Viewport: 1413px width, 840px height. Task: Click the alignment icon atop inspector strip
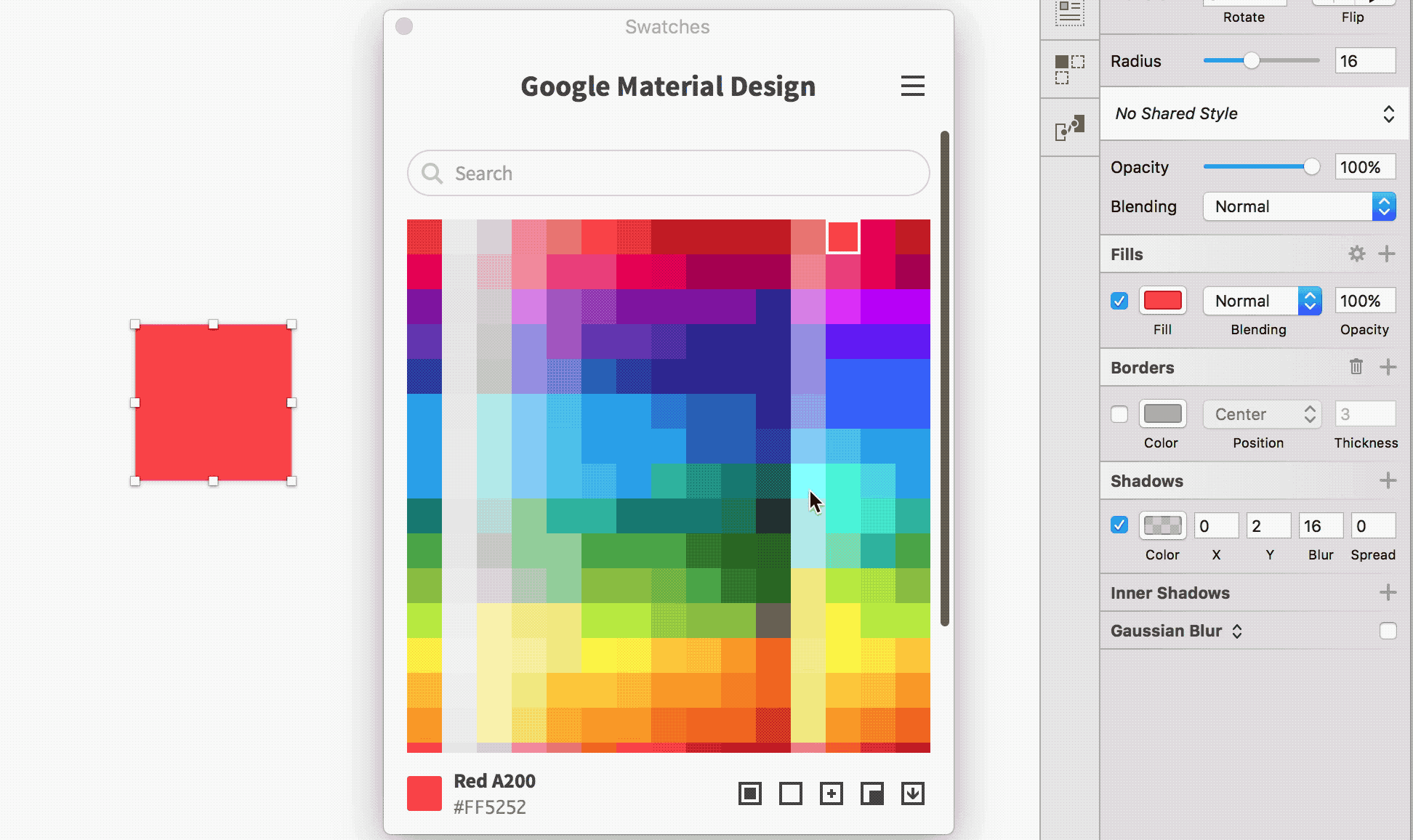click(1070, 13)
